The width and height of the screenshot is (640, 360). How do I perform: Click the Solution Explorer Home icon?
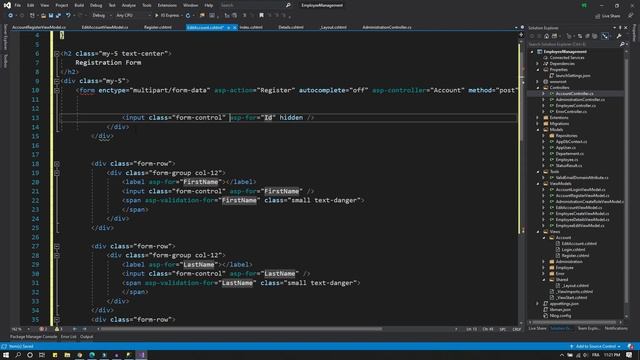[x=547, y=36]
